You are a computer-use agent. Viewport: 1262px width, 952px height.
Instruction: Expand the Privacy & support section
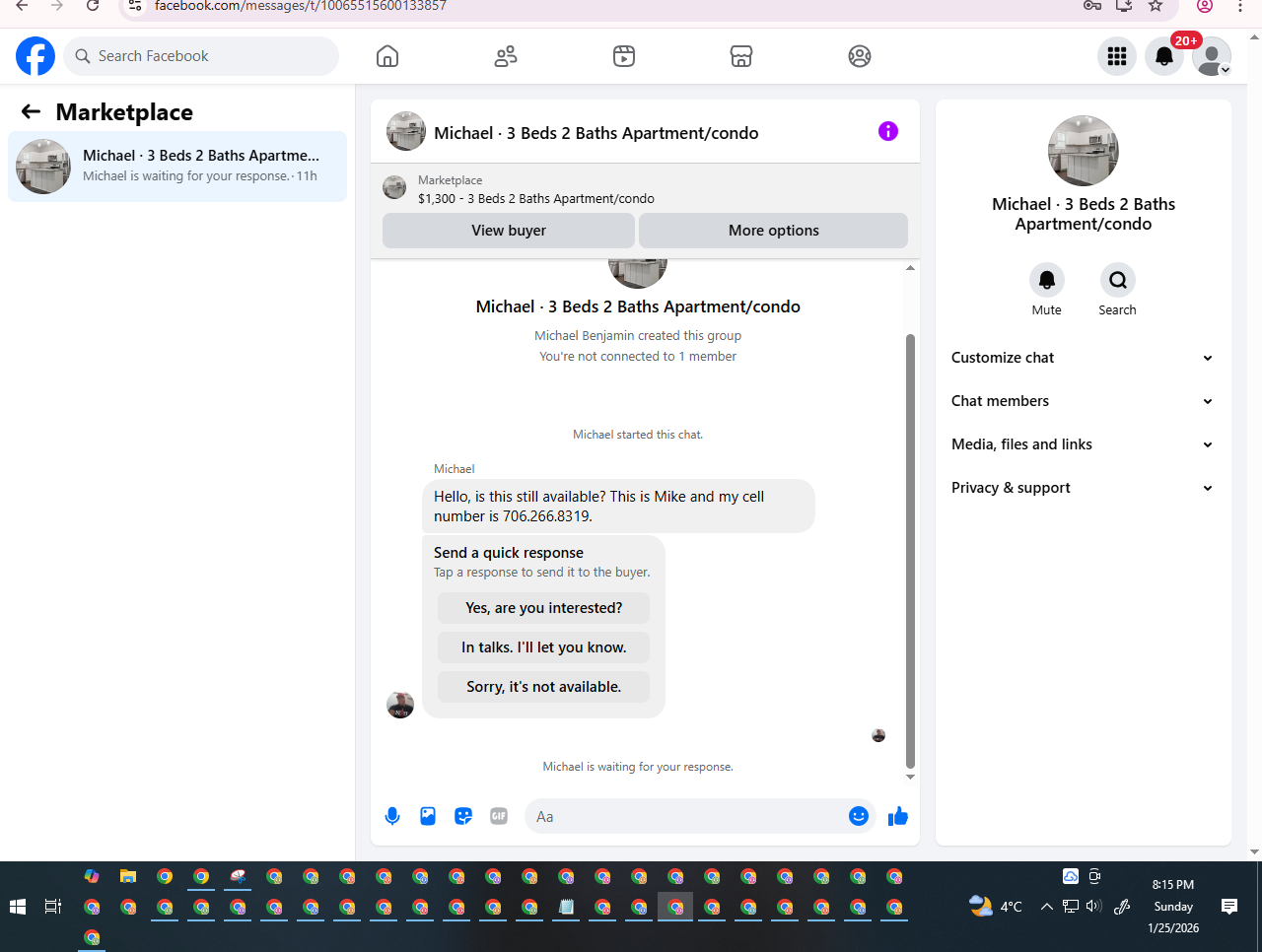(1083, 488)
